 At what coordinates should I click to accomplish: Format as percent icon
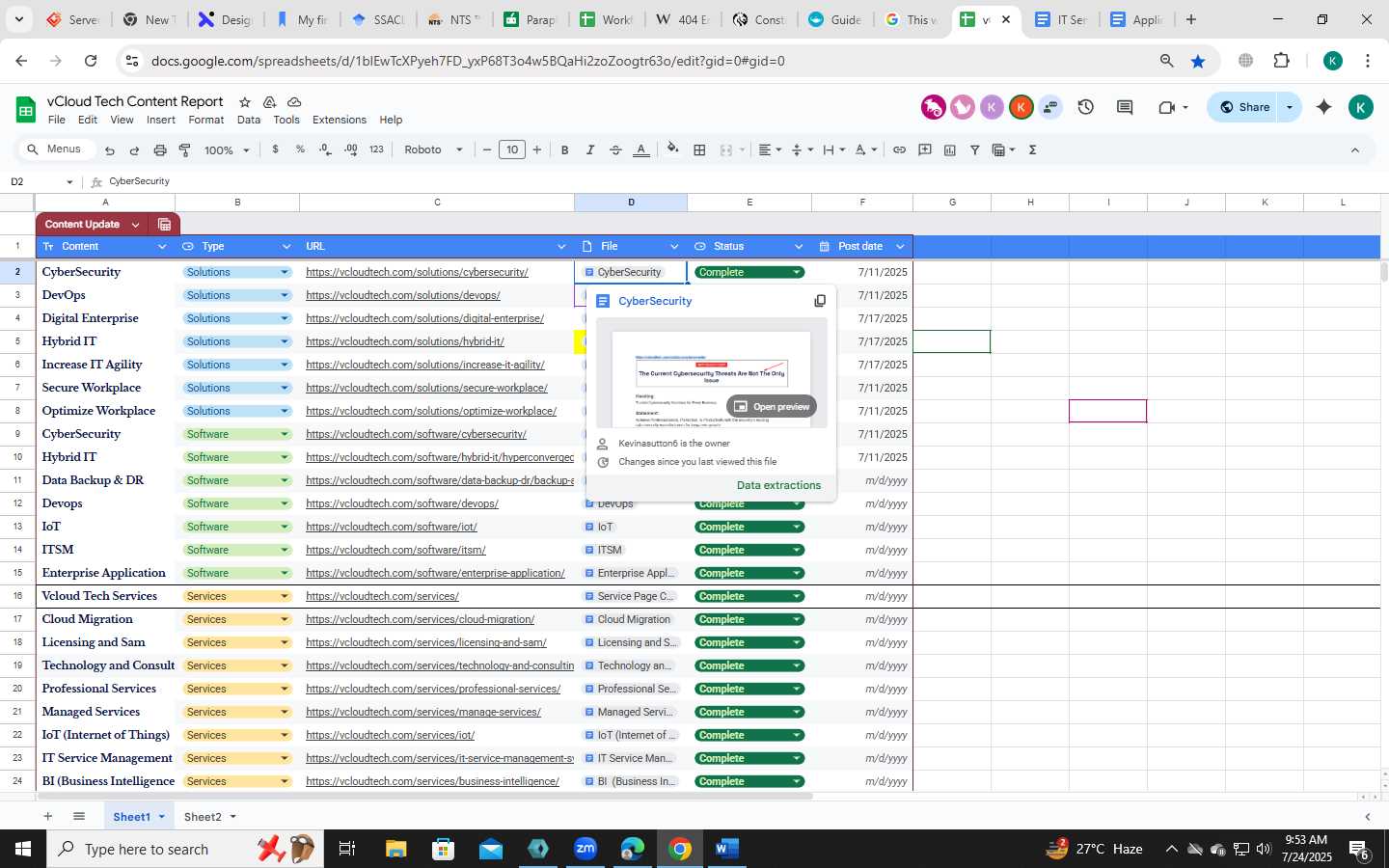300,149
